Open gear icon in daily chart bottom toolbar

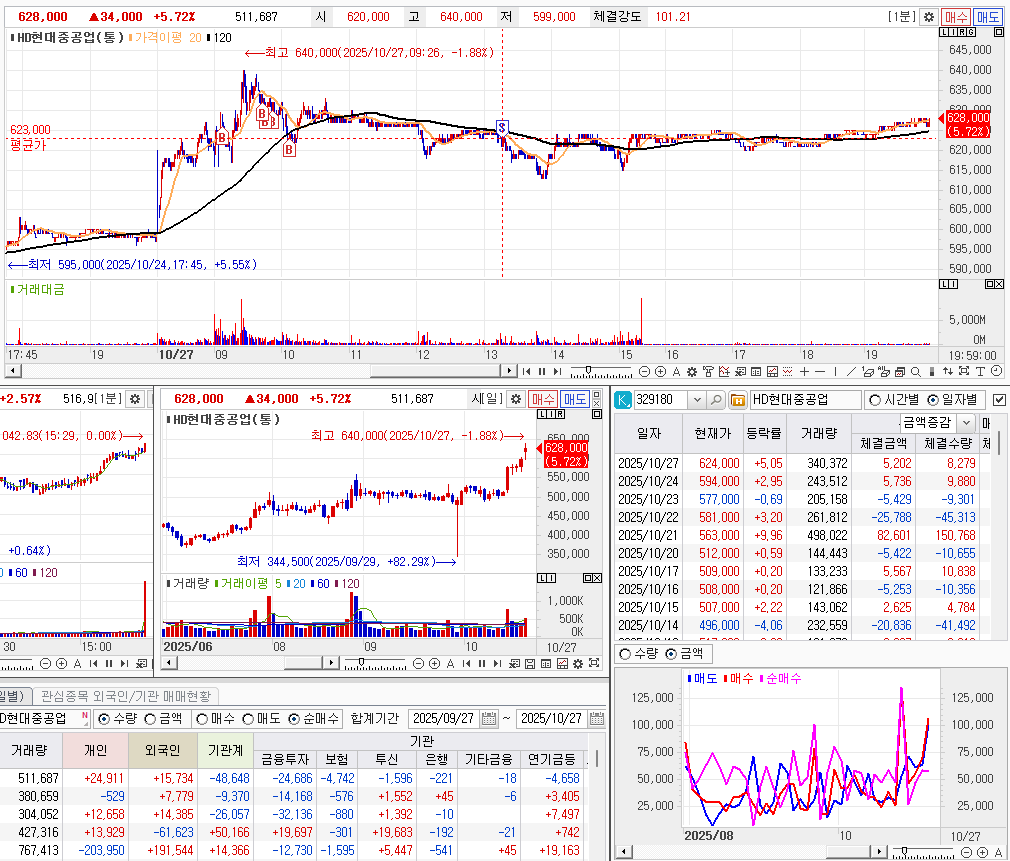click(x=578, y=663)
